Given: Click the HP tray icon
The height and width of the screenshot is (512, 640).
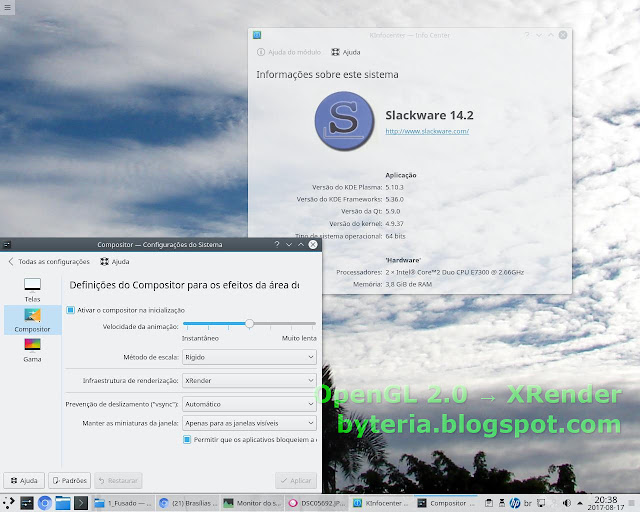Looking at the screenshot, I should pyautogui.click(x=515, y=503).
